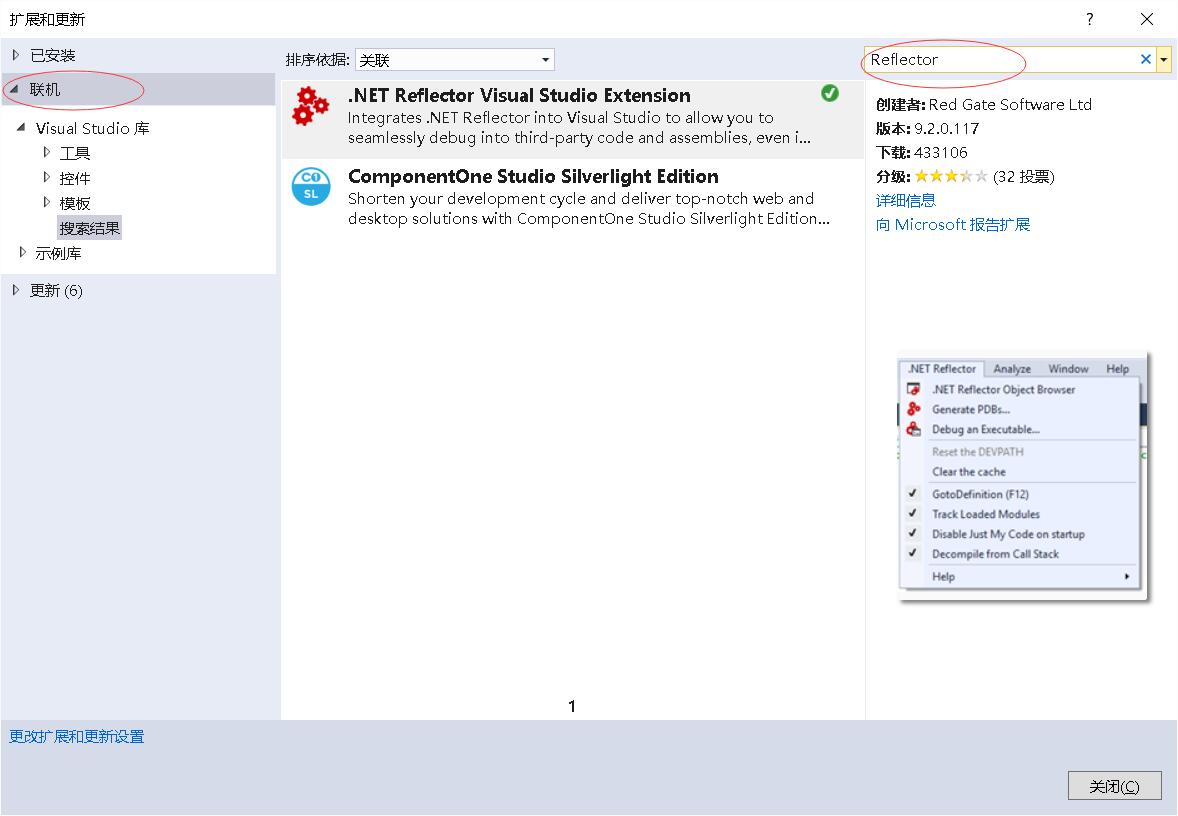
Task: Click 向 Microsoft 报告扩展 link
Action: pyautogui.click(x=953, y=225)
